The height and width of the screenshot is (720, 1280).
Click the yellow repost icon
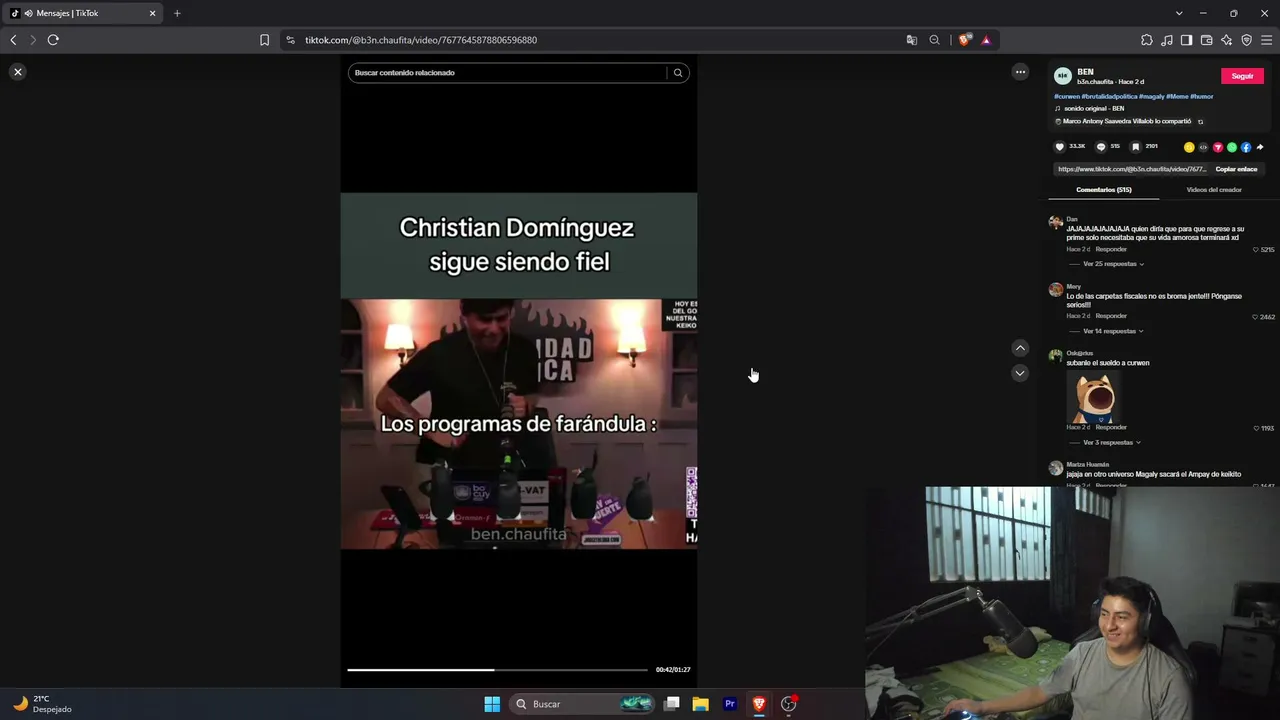(x=1189, y=147)
